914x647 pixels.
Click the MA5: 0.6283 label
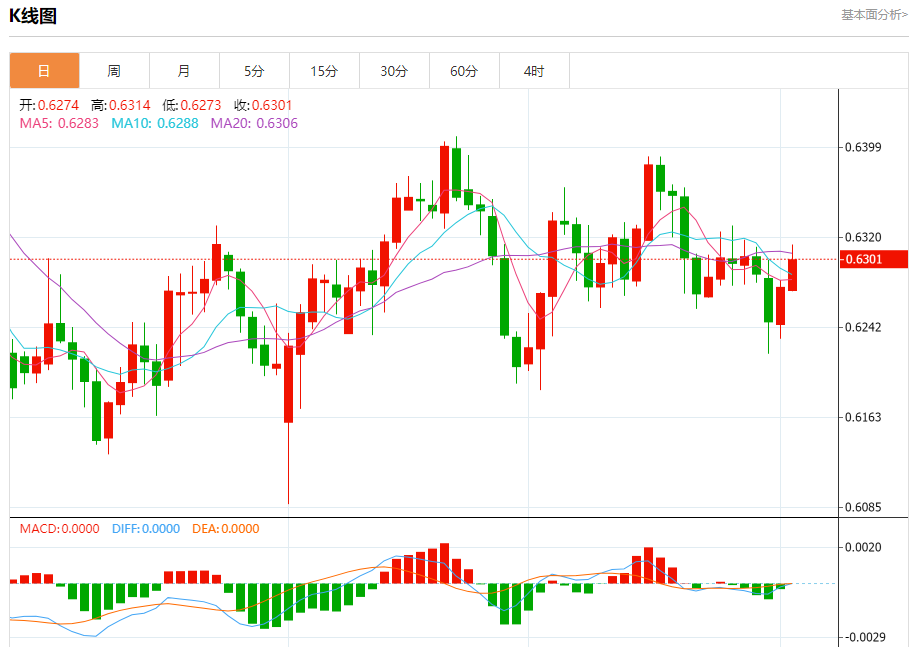[59, 124]
